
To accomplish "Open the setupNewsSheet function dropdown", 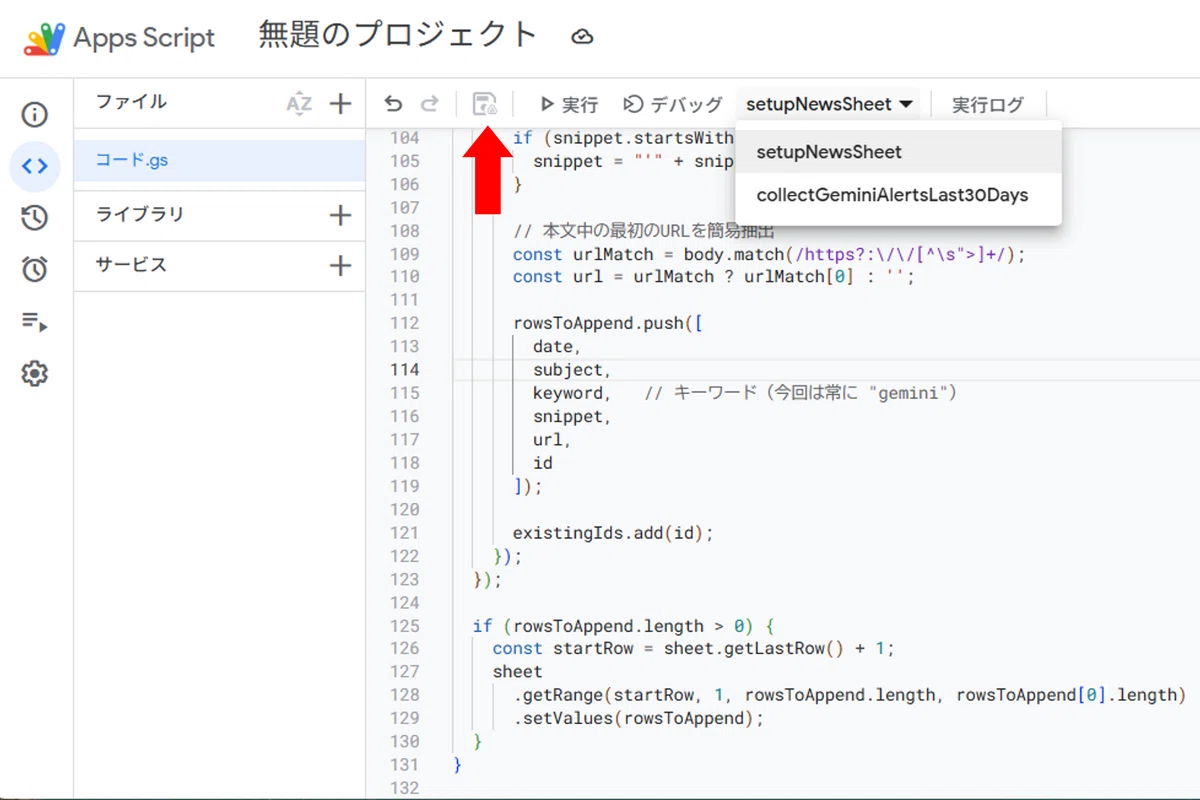I will coord(829,104).
